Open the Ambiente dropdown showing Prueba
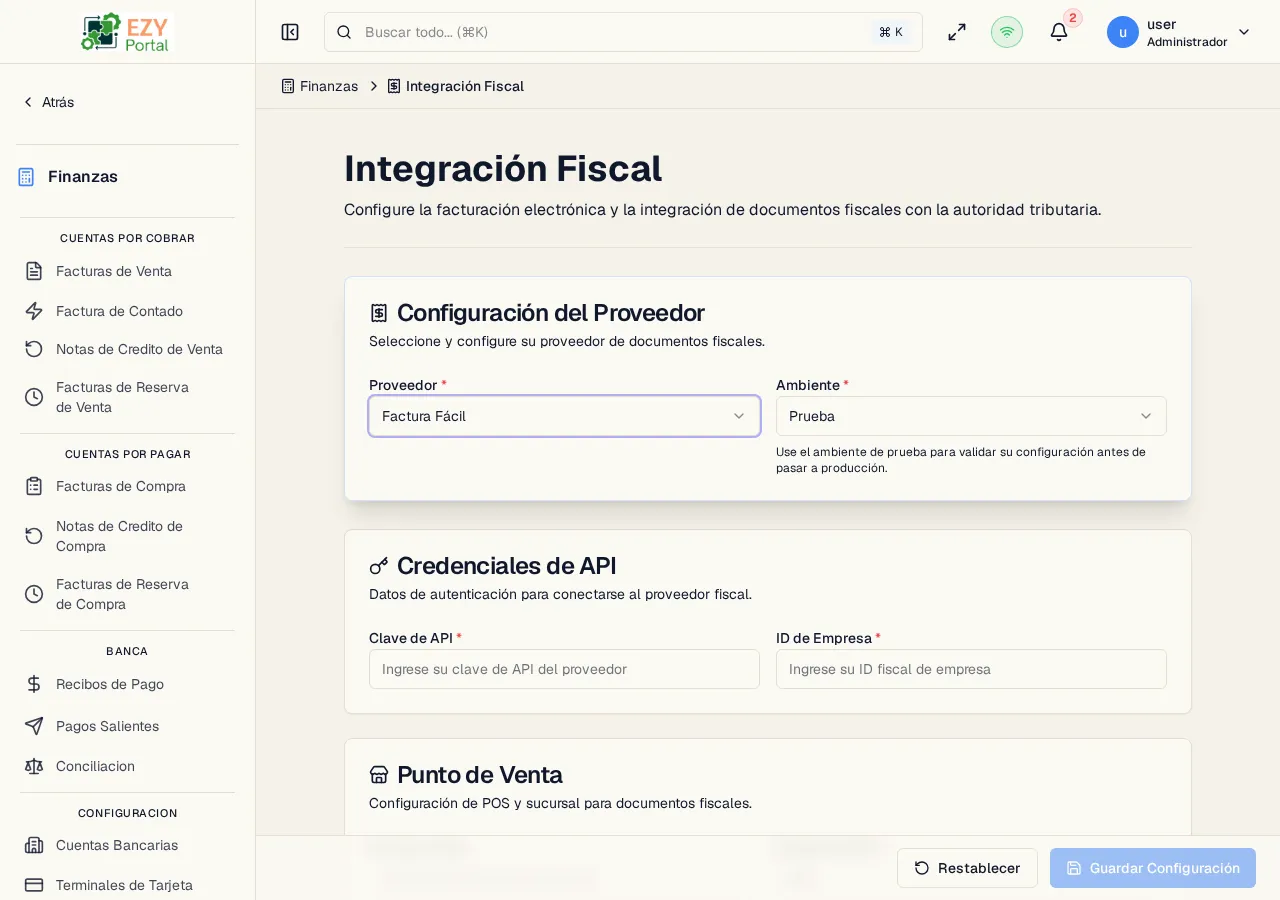Screen dimensions: 1280x900 (x=971, y=416)
